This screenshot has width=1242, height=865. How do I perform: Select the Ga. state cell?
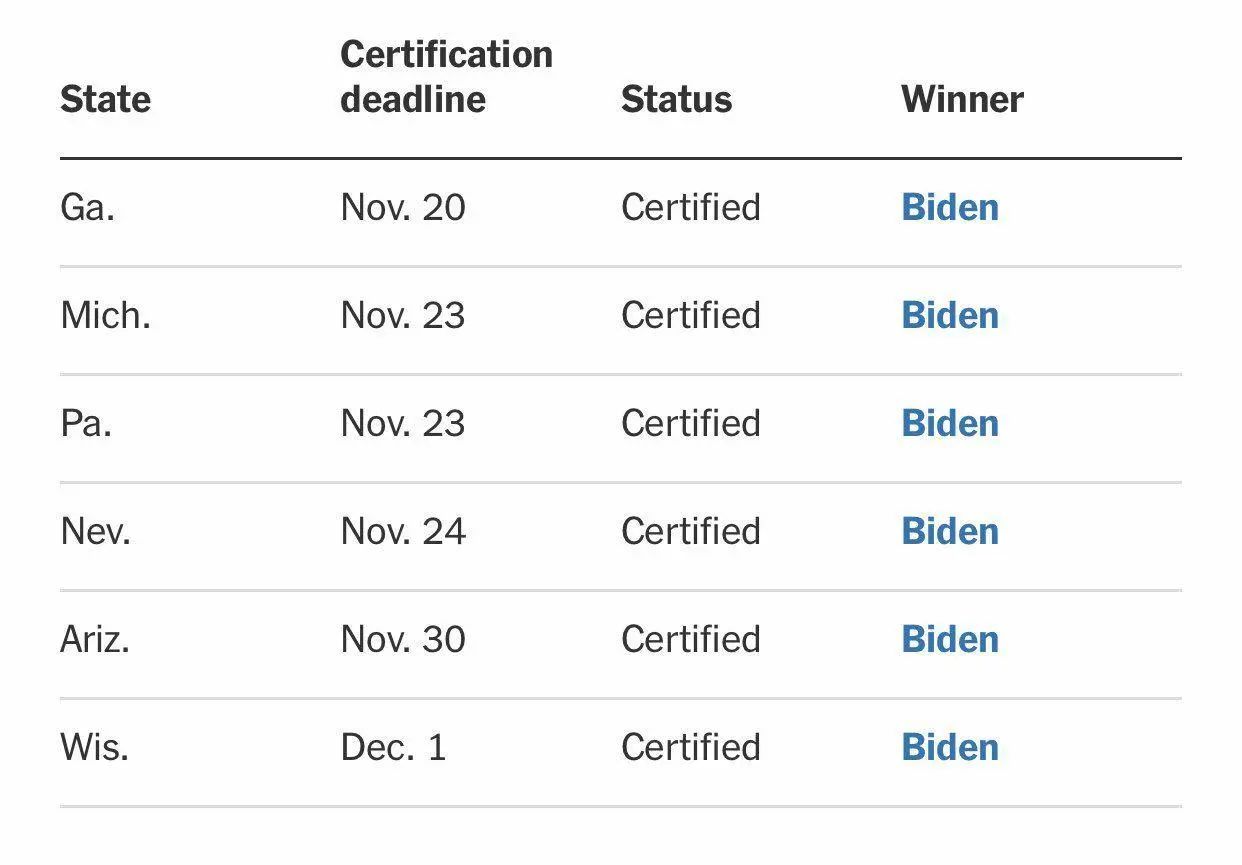click(x=87, y=207)
